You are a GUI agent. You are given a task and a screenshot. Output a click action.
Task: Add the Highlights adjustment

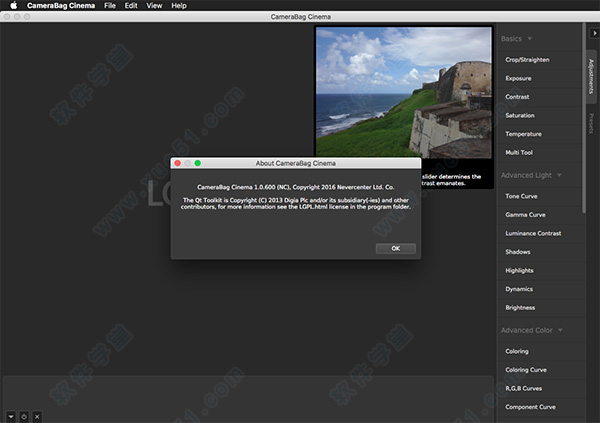tap(540, 270)
